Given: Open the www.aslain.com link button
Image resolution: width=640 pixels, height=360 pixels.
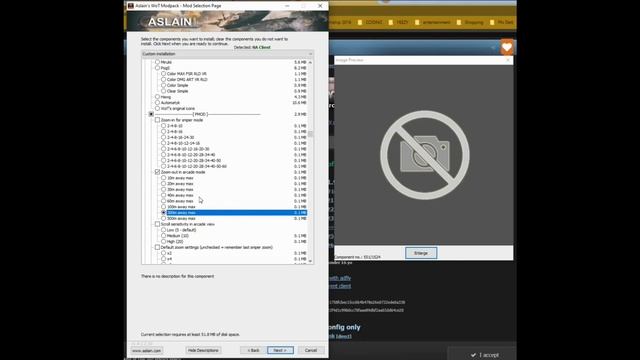Looking at the screenshot, I should 147,351.
